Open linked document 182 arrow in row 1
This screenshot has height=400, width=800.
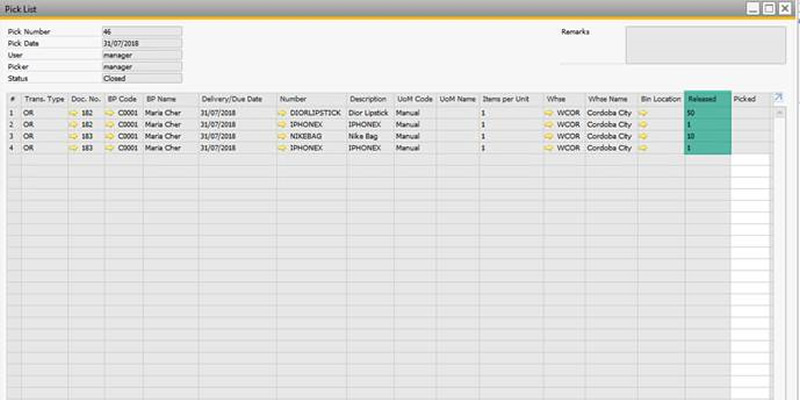tap(73, 113)
